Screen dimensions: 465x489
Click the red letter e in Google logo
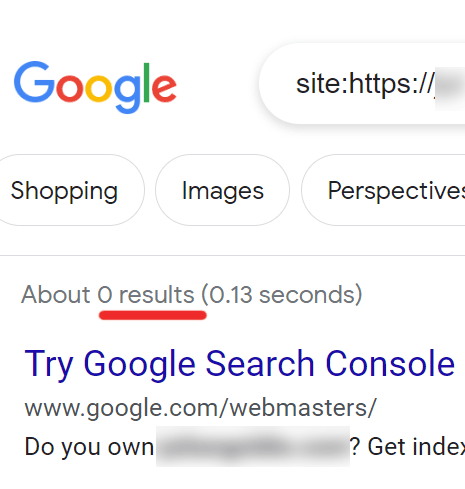[164, 89]
